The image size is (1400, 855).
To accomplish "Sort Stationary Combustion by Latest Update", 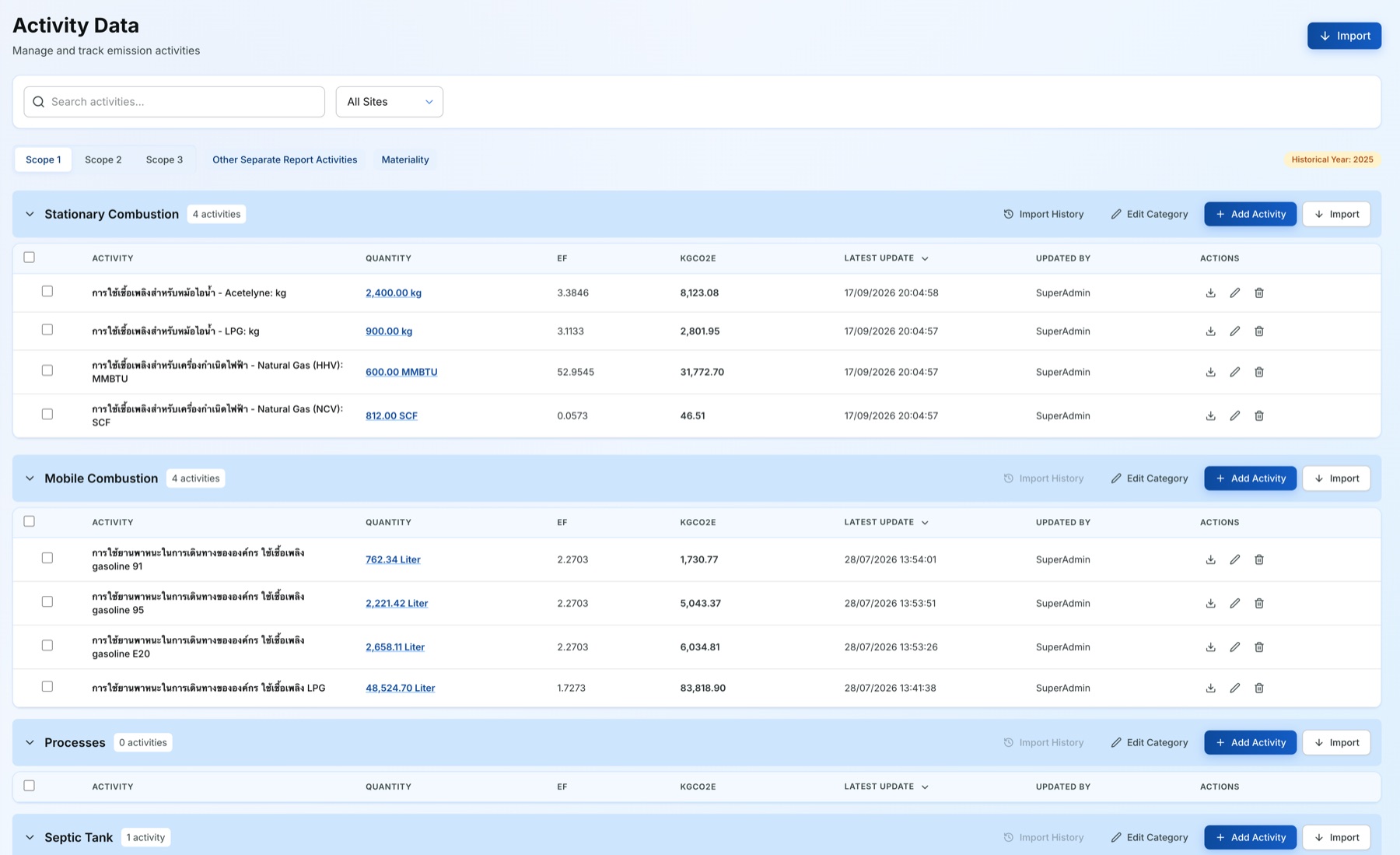I will (887, 258).
